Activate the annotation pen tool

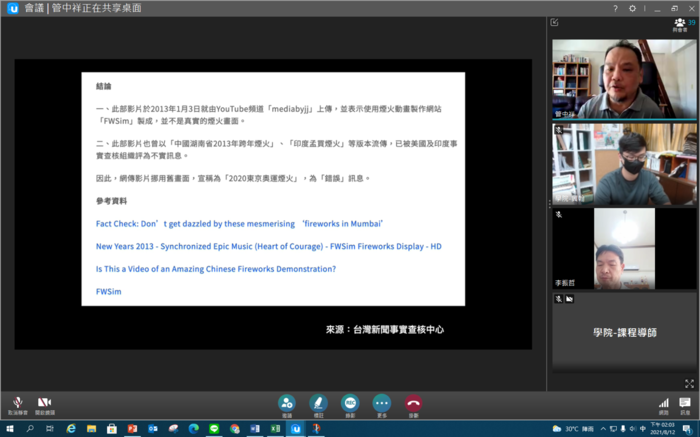(x=318, y=406)
